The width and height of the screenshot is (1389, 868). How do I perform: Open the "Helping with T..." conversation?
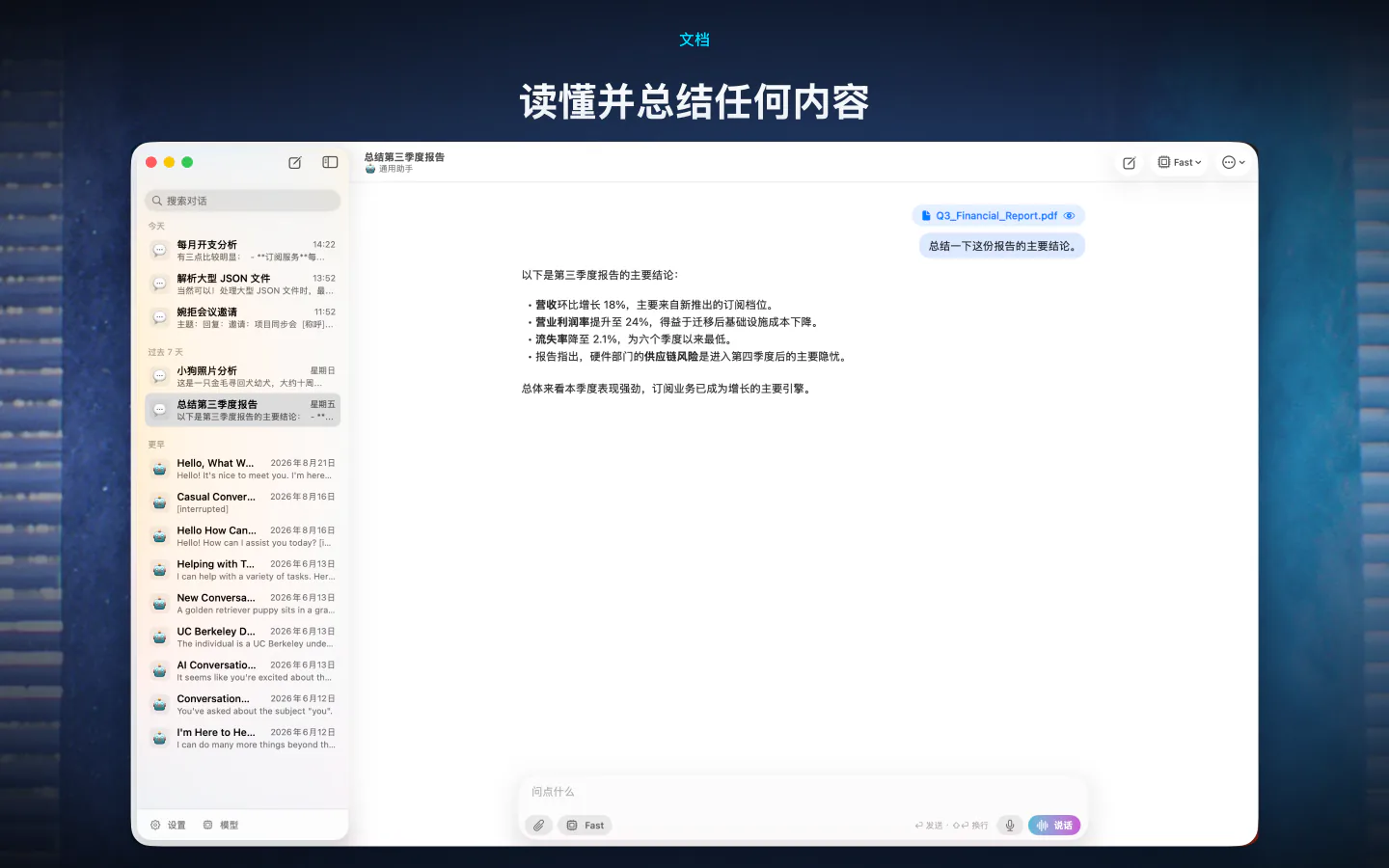click(242, 570)
